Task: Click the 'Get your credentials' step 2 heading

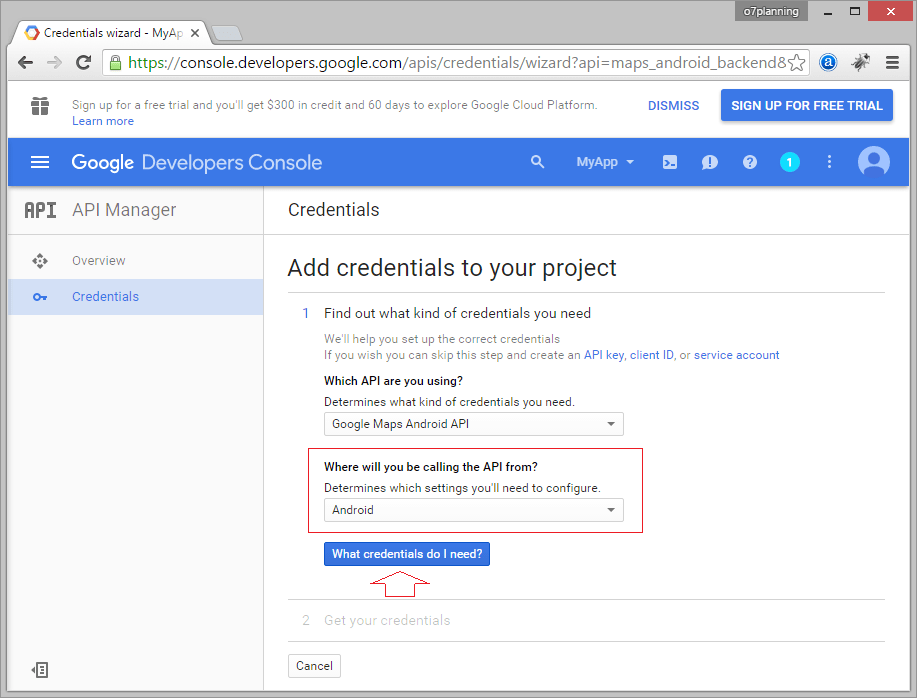Action: point(387,620)
